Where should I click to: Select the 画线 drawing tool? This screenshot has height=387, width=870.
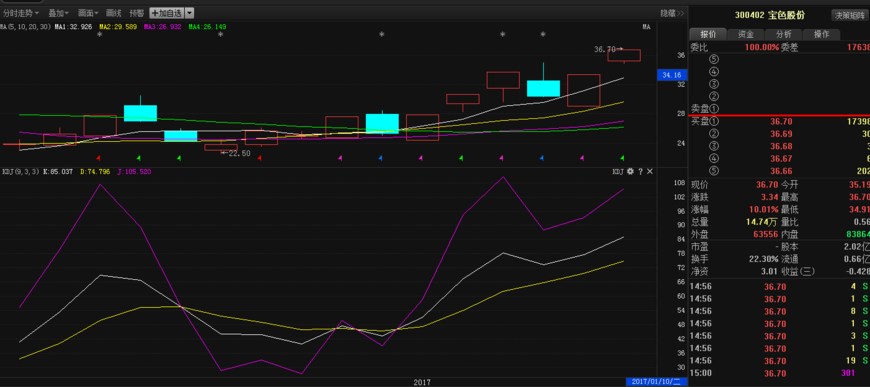114,13
